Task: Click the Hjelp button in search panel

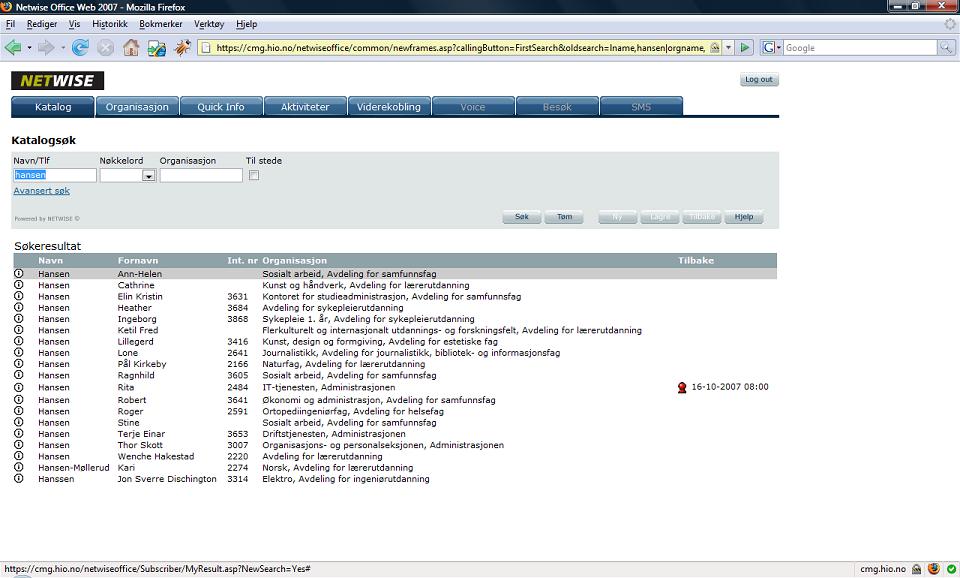Action: pos(744,217)
